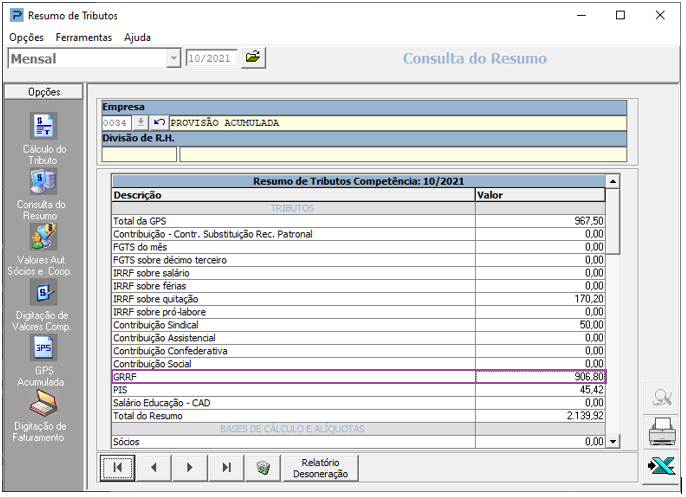Open the Ferramentas menu
The width and height of the screenshot is (686, 497).
[x=84, y=38]
